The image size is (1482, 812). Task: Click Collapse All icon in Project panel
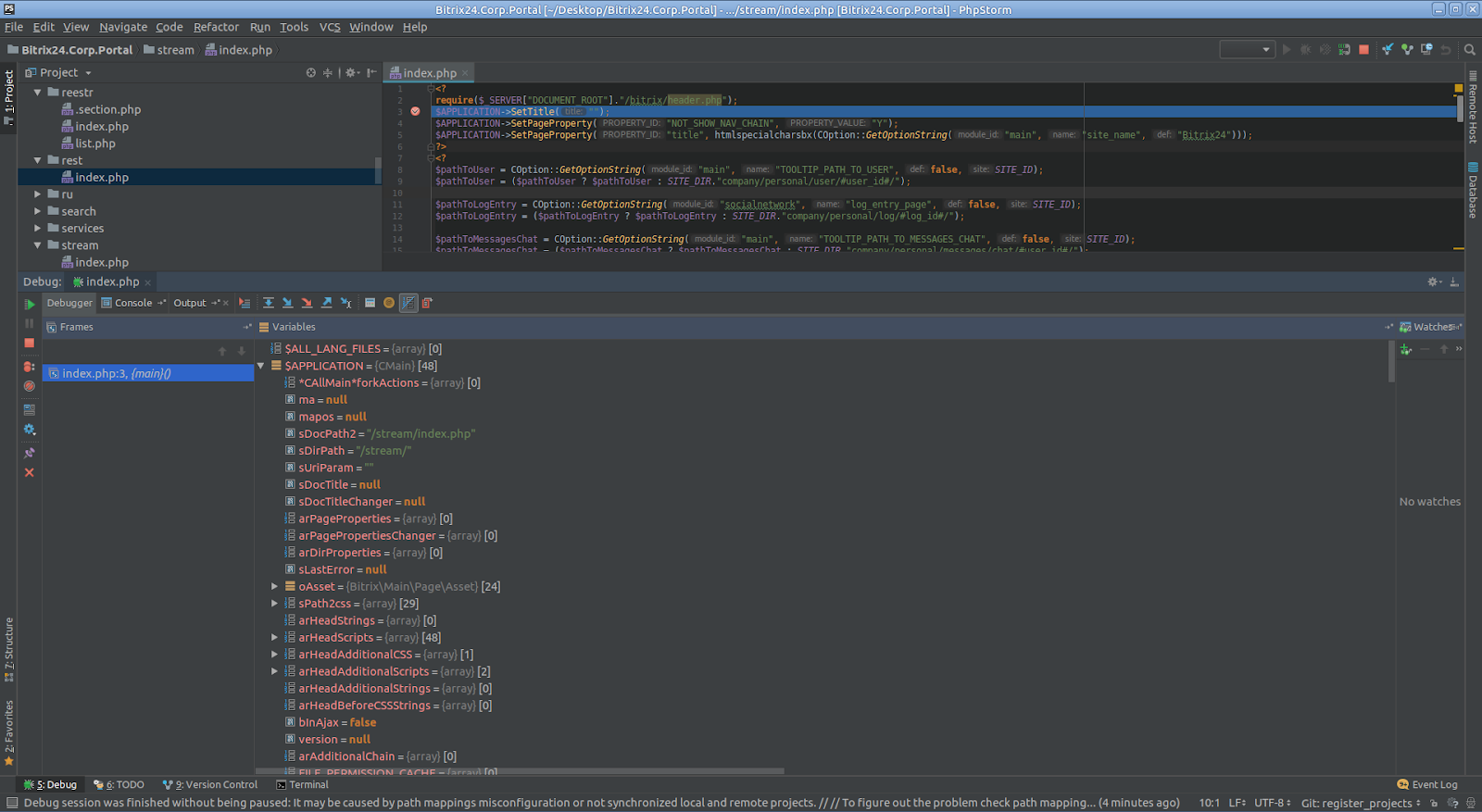pyautogui.click(x=327, y=73)
